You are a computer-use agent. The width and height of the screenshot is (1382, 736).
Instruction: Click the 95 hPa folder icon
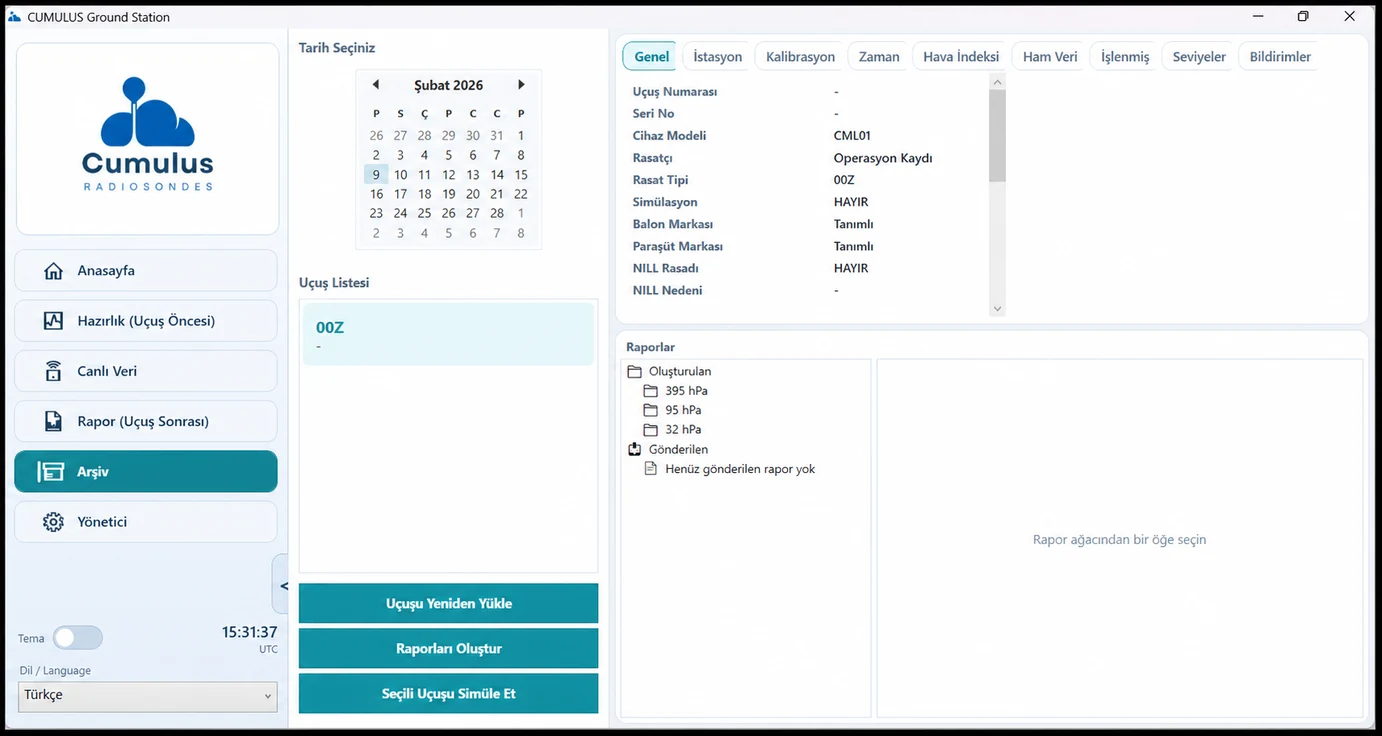pos(651,410)
